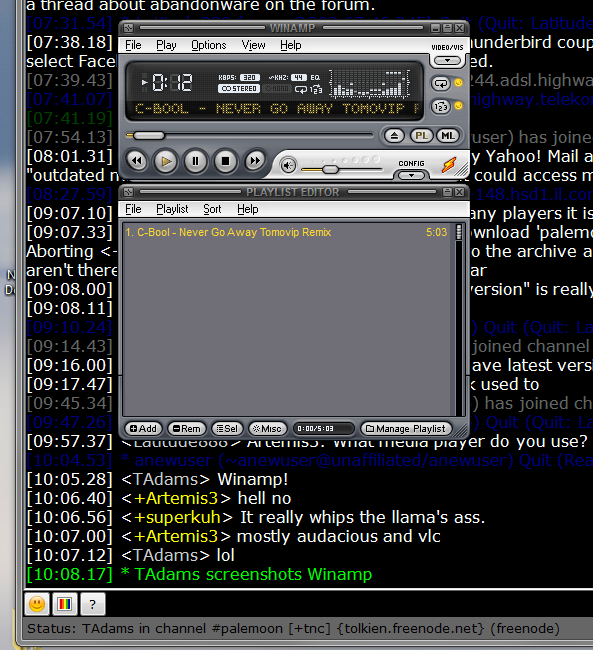Toggle Playlist Editor windowshade button
This screenshot has width=593, height=650.
coord(447,192)
